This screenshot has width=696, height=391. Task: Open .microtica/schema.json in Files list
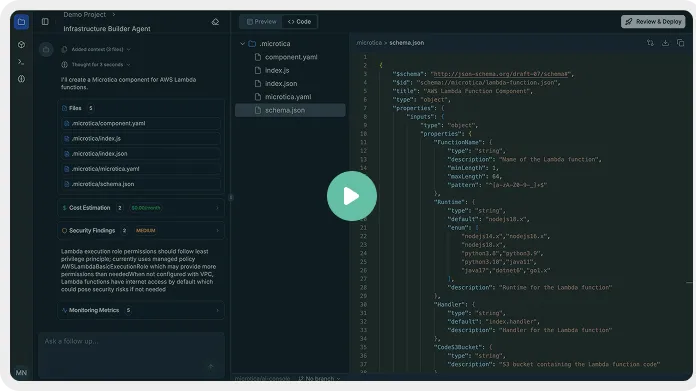click(141, 184)
